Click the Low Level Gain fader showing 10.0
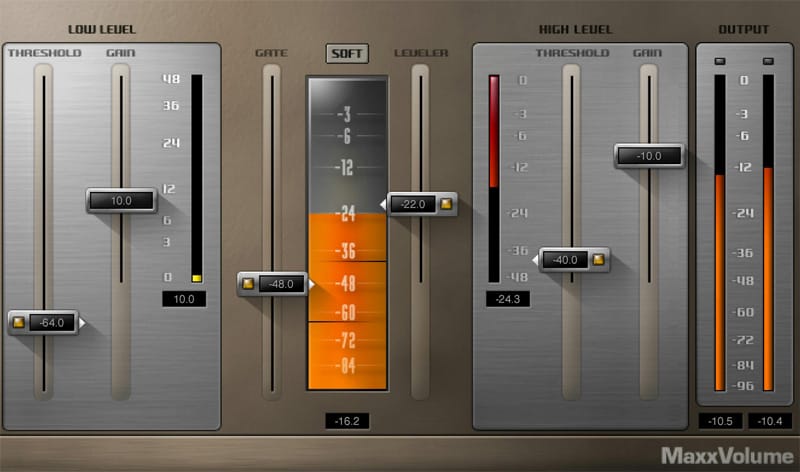 tap(121, 201)
